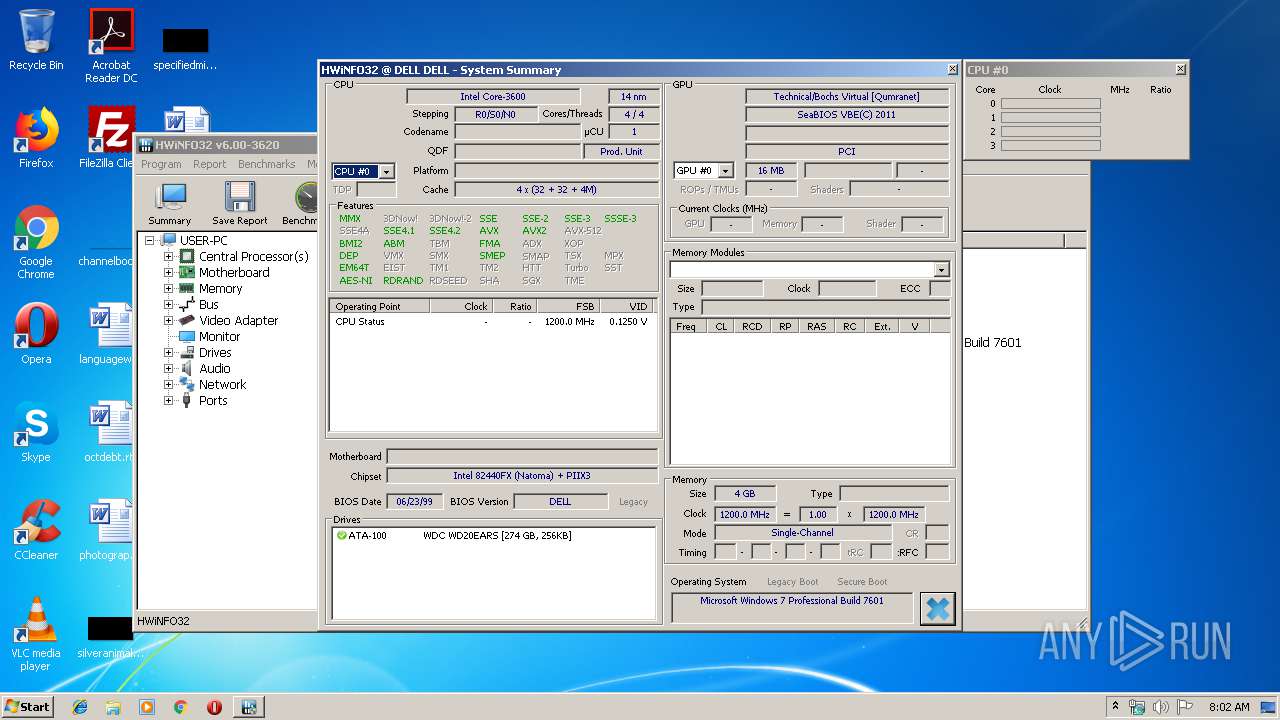The image size is (1280, 720).
Task: Select the Central Processor(s) tree icon
Action: point(187,256)
